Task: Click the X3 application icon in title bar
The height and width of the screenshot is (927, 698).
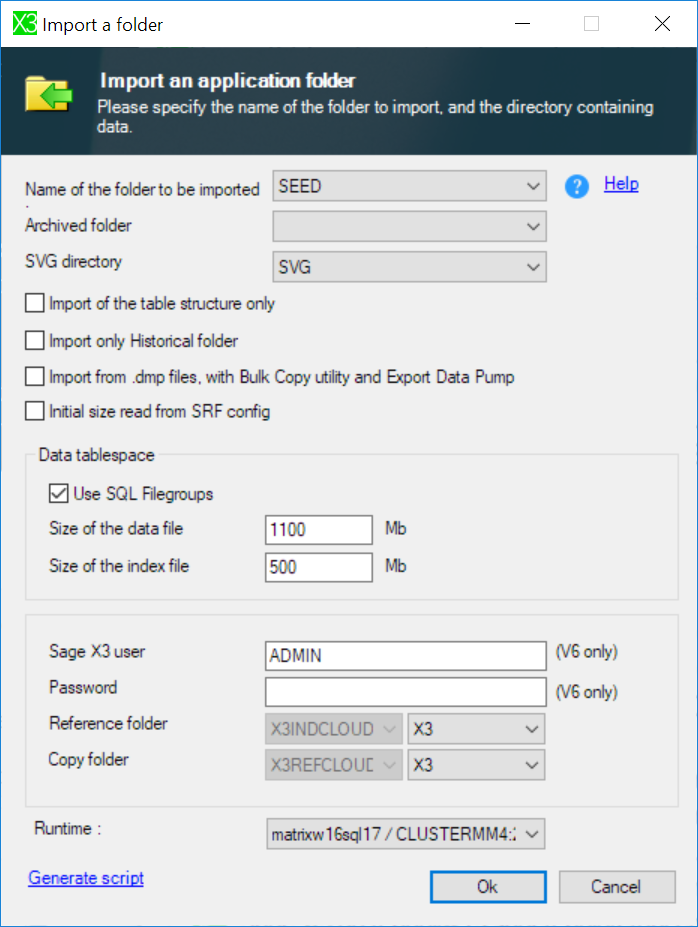Action: [x=25, y=24]
